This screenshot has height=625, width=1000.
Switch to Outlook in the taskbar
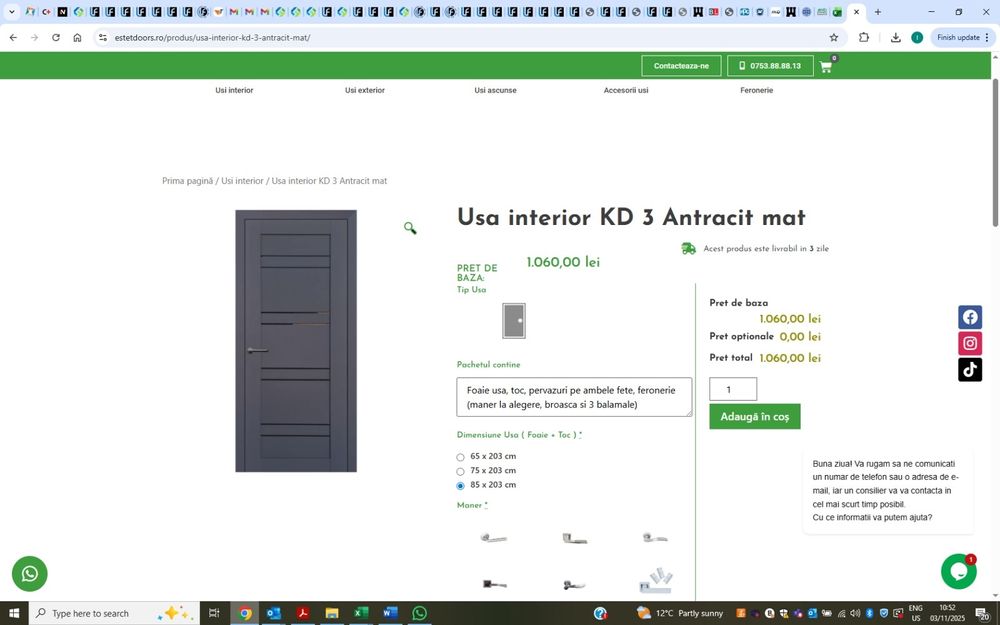pyautogui.click(x=274, y=613)
